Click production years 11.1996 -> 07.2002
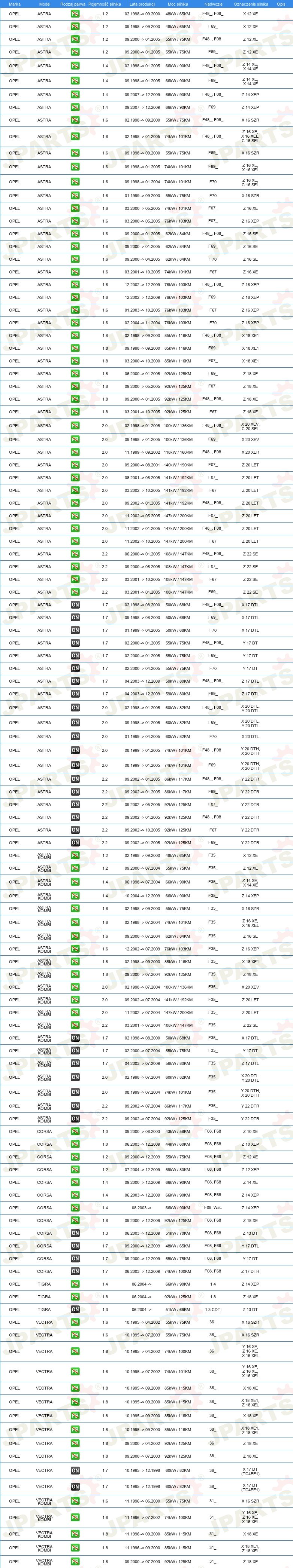 coord(142,1518)
